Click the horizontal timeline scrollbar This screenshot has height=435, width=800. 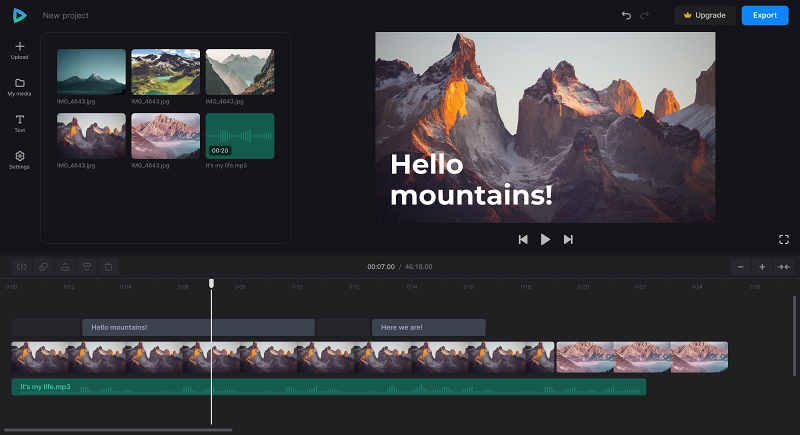click(x=118, y=430)
